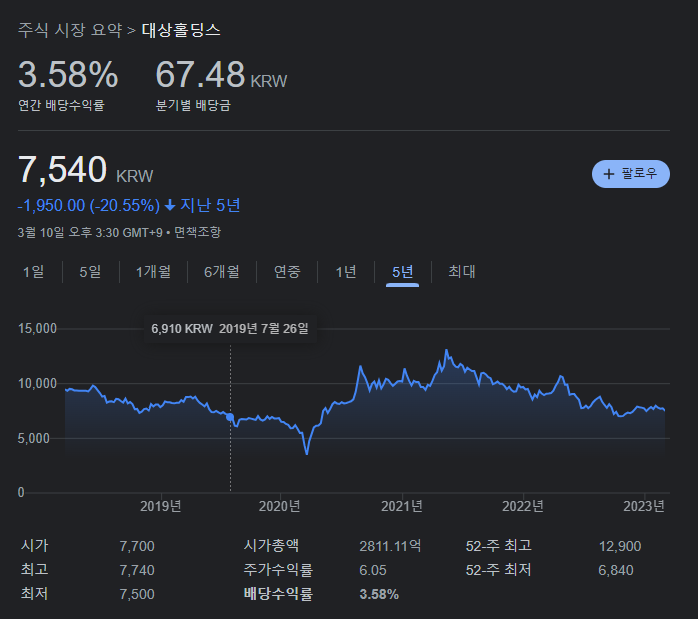
Task: Click the 시가총액 label
Action: pyautogui.click(x=271, y=546)
